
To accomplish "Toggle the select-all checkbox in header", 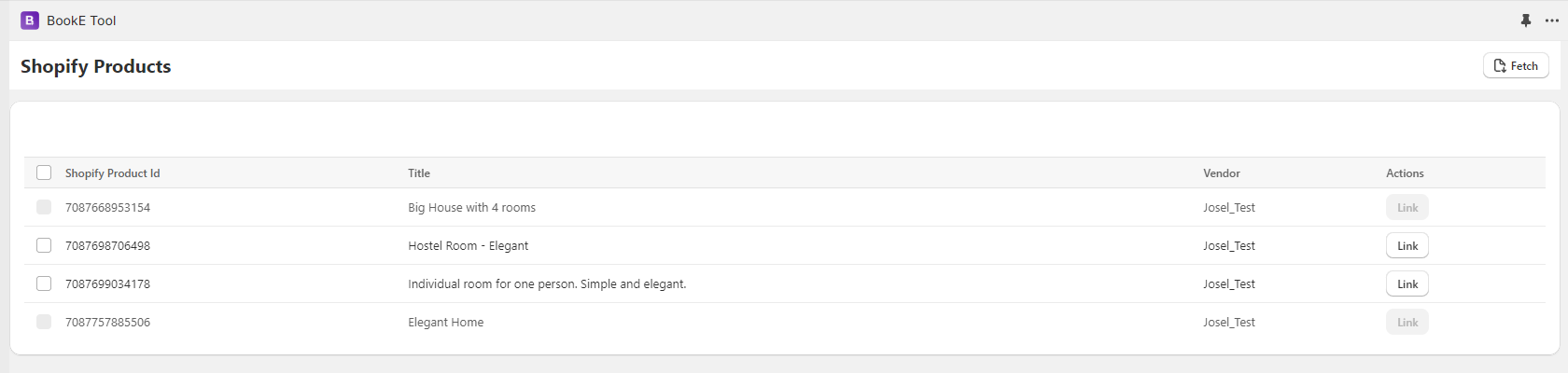I will pyautogui.click(x=44, y=173).
